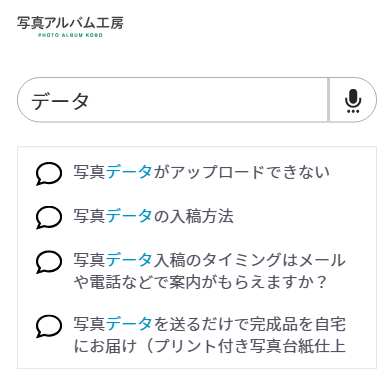Click speech bubble icon beside 写真データを送るだけで suggestion
The width and height of the screenshot is (390, 378).
pyautogui.click(x=49, y=326)
